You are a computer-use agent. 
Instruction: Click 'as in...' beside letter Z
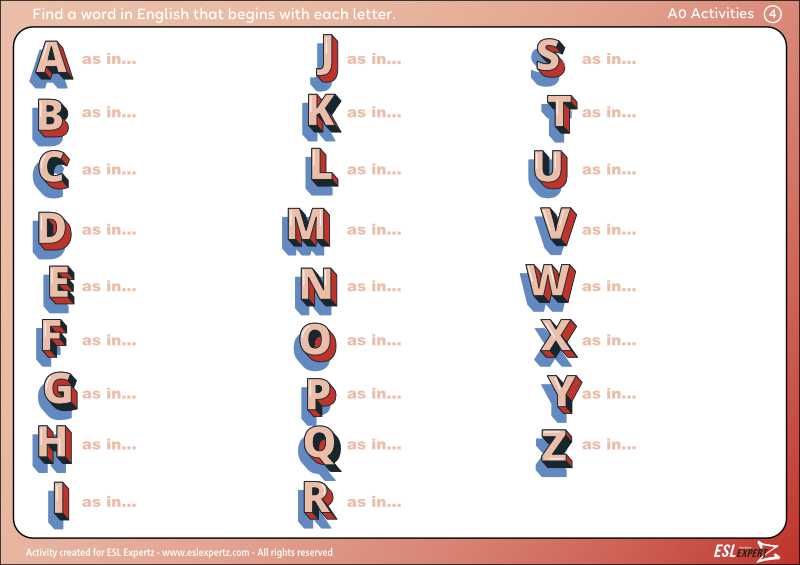click(x=609, y=445)
